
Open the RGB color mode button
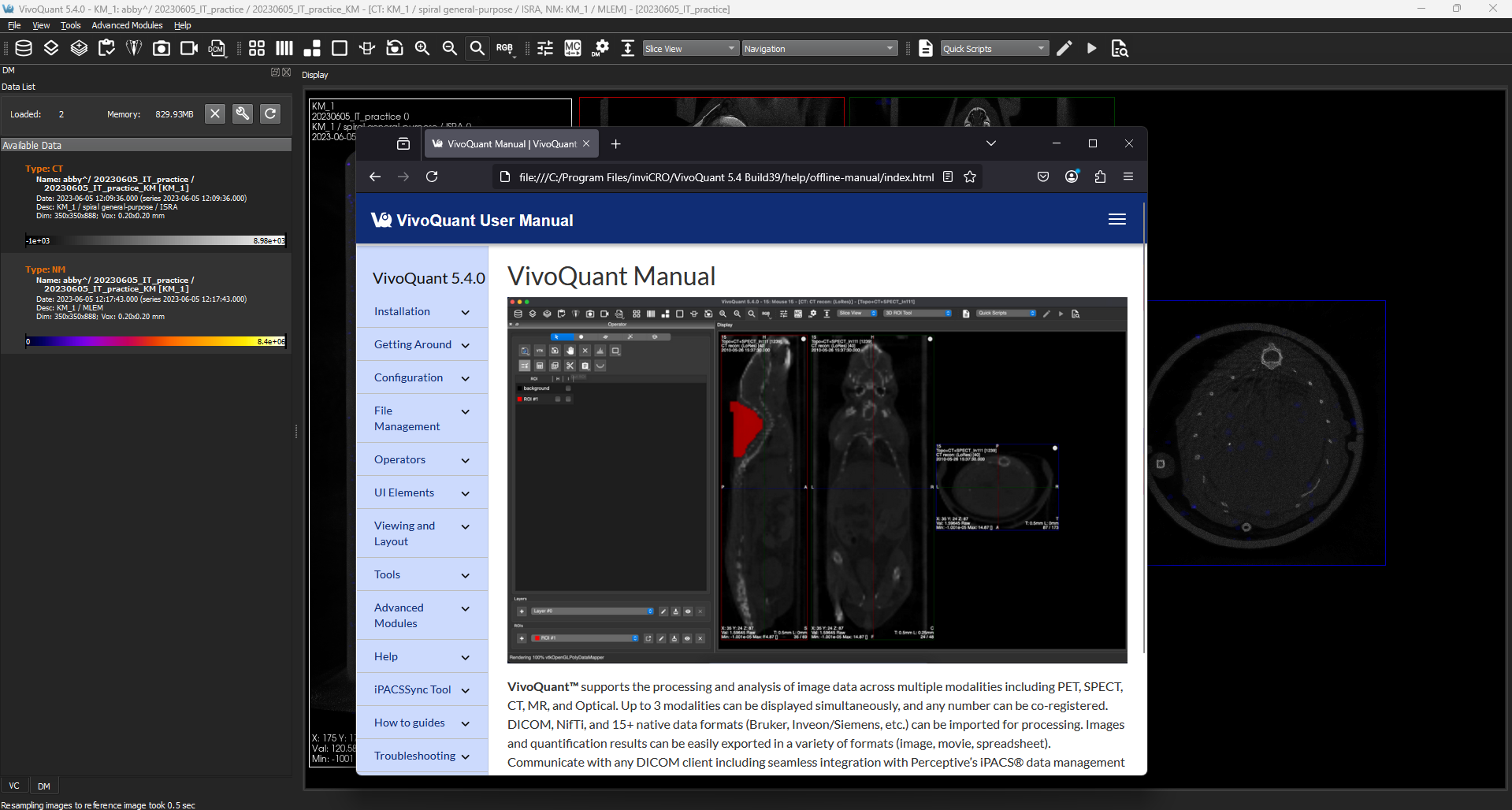pos(505,48)
